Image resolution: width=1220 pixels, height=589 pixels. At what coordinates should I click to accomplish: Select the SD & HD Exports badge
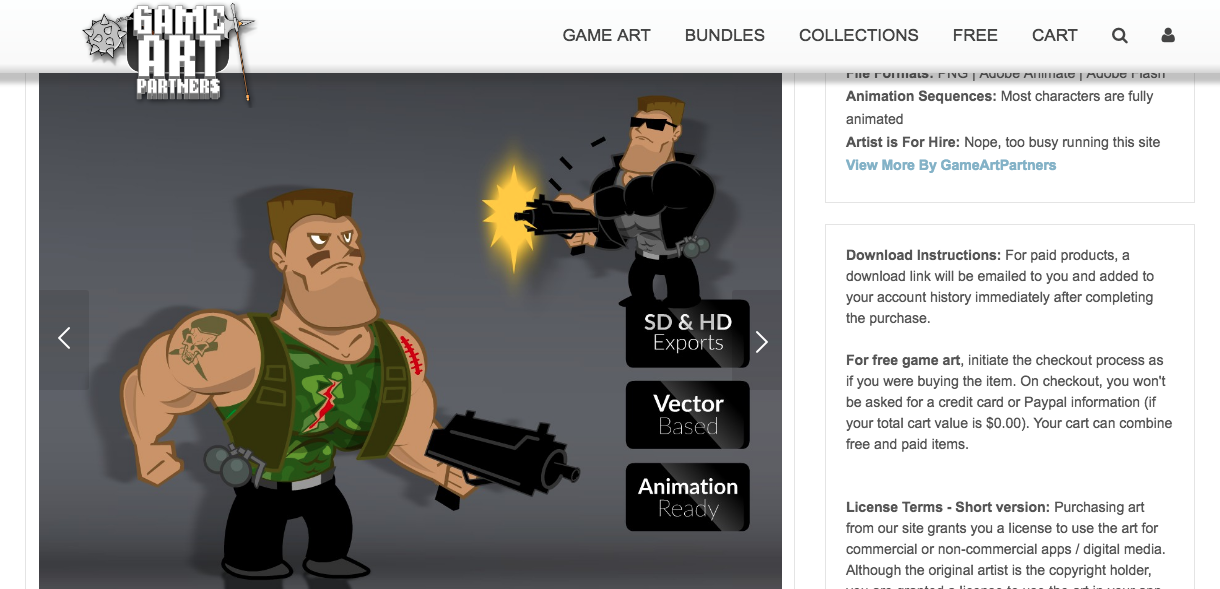point(688,333)
